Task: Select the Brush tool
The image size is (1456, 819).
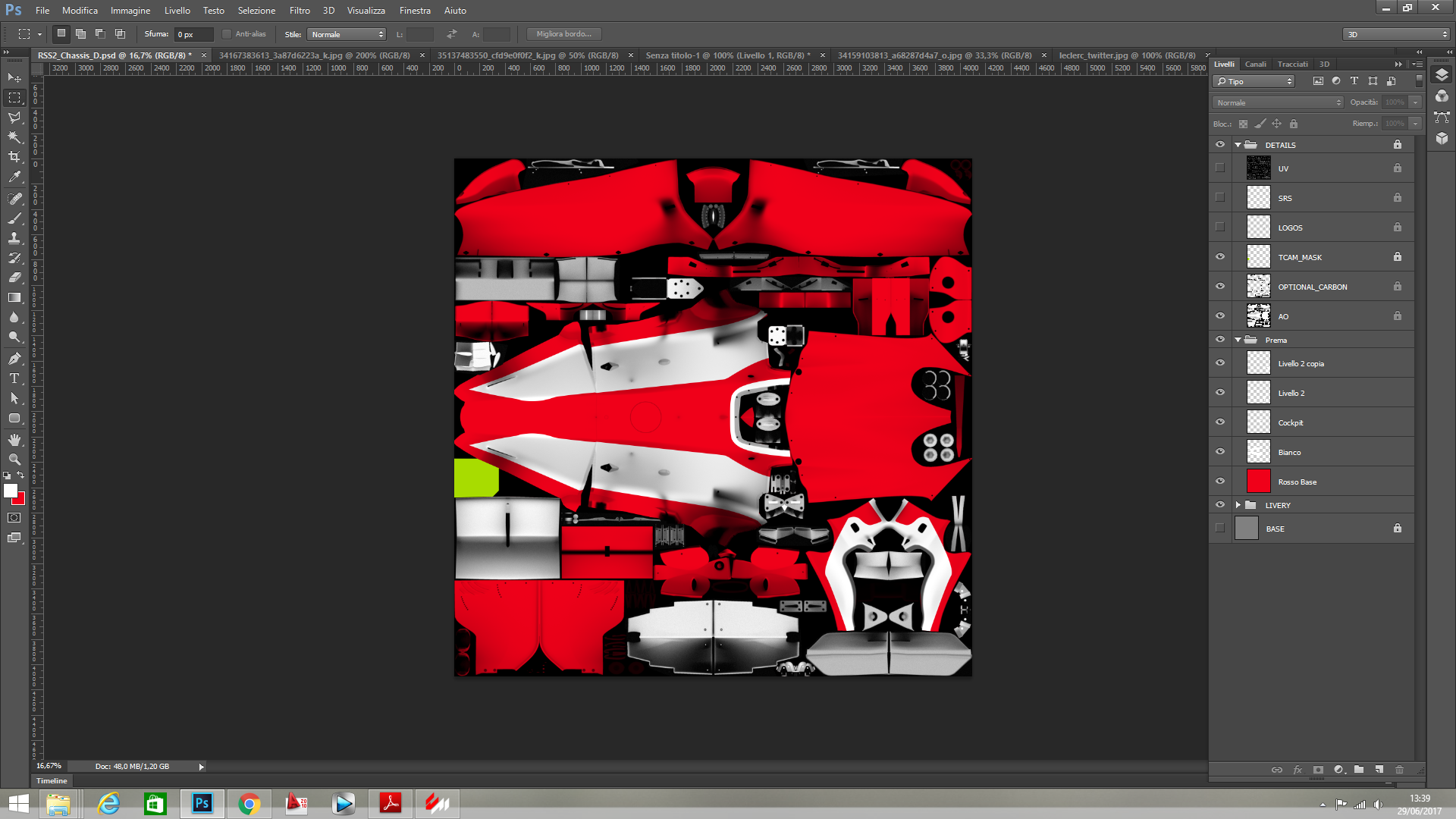Action: click(x=14, y=218)
